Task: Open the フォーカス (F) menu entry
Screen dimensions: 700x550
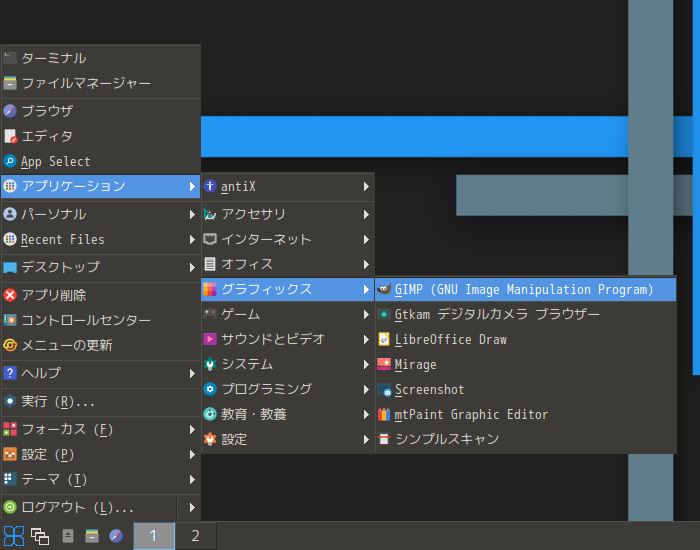Action: point(100,429)
